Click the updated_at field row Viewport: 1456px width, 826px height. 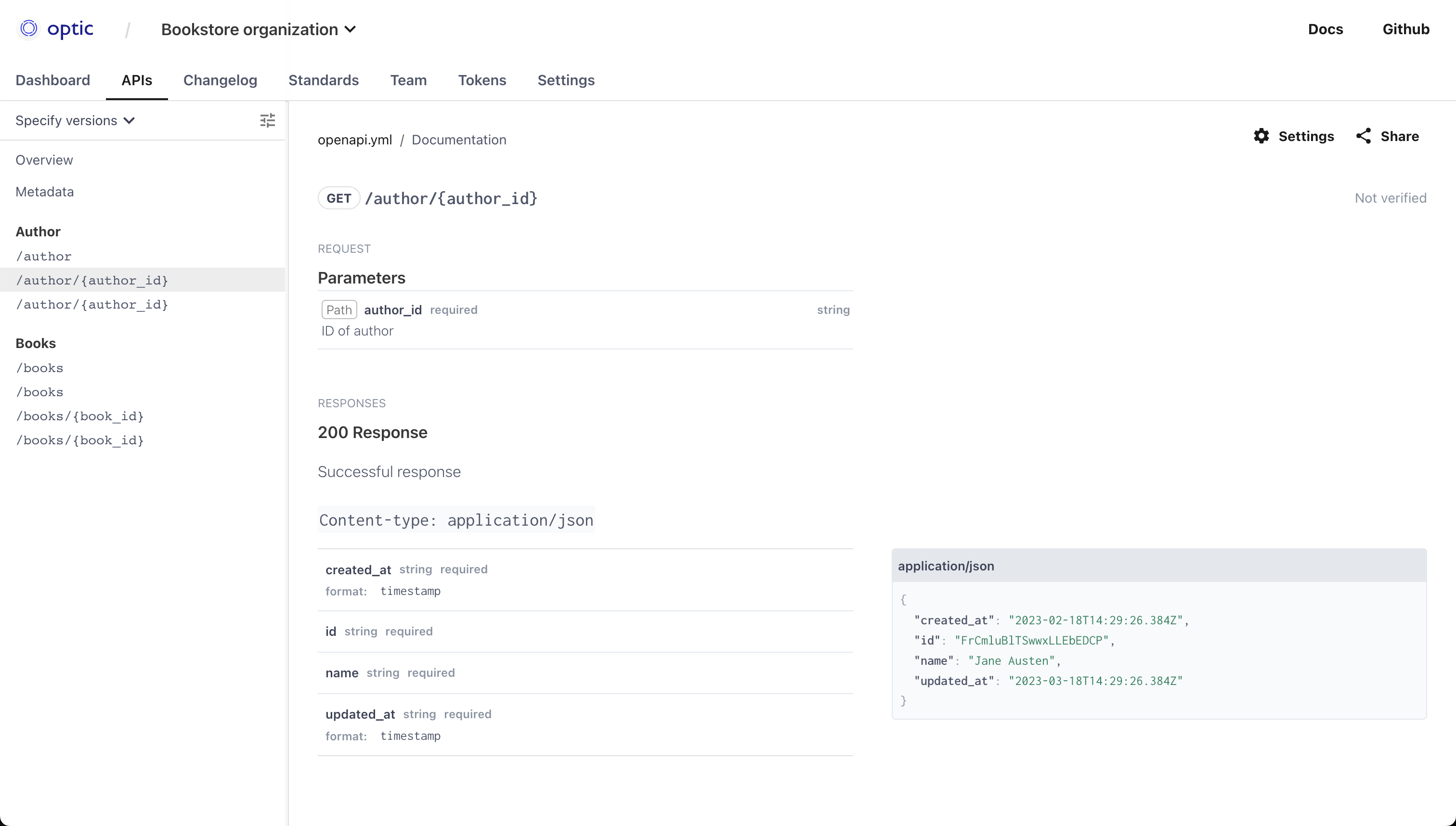click(x=585, y=724)
